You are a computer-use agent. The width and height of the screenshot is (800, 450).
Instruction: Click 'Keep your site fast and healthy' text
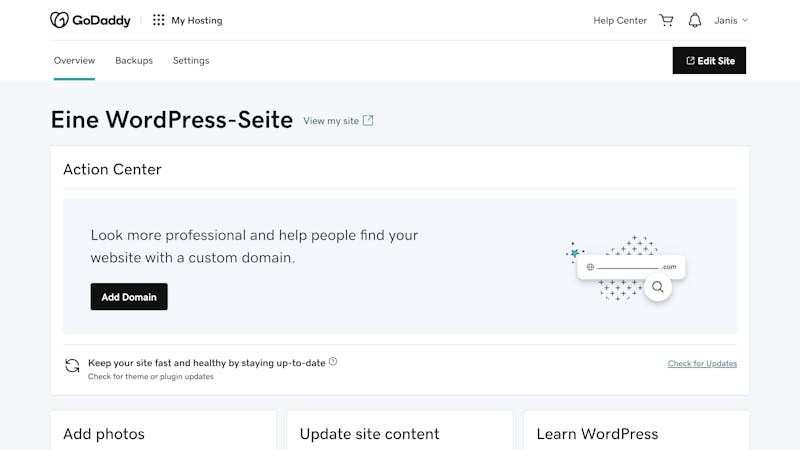tap(207, 363)
